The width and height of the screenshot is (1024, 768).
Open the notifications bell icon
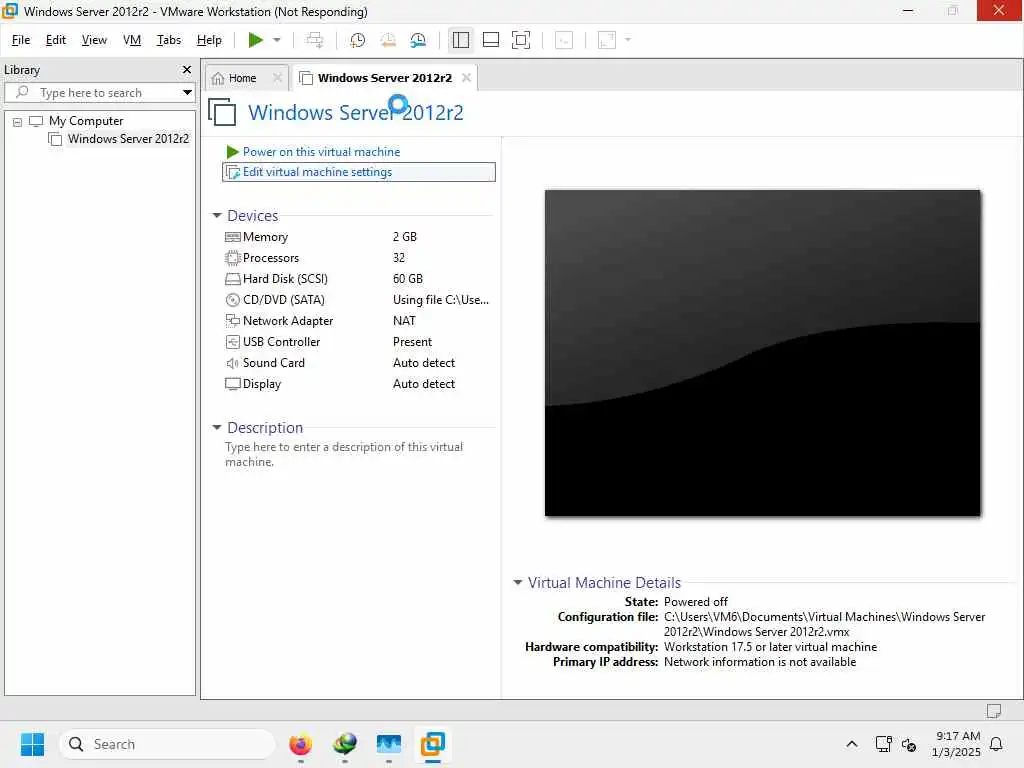click(997, 744)
